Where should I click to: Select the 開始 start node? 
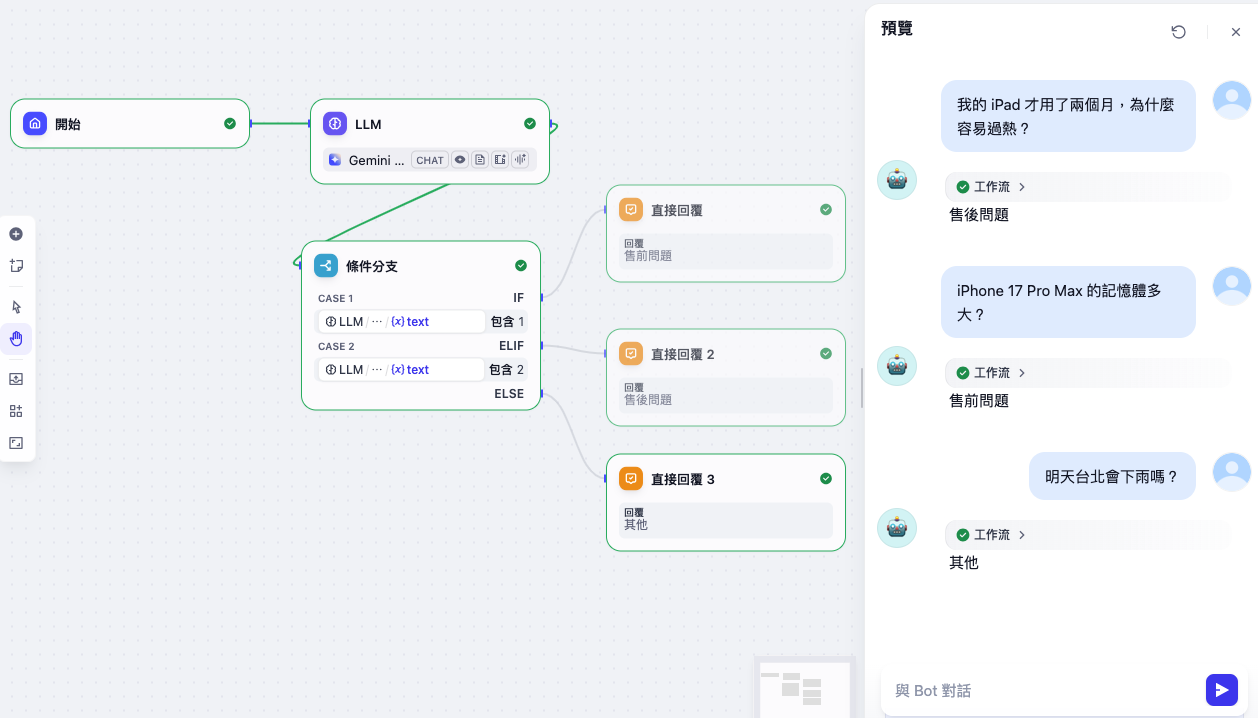coord(130,124)
